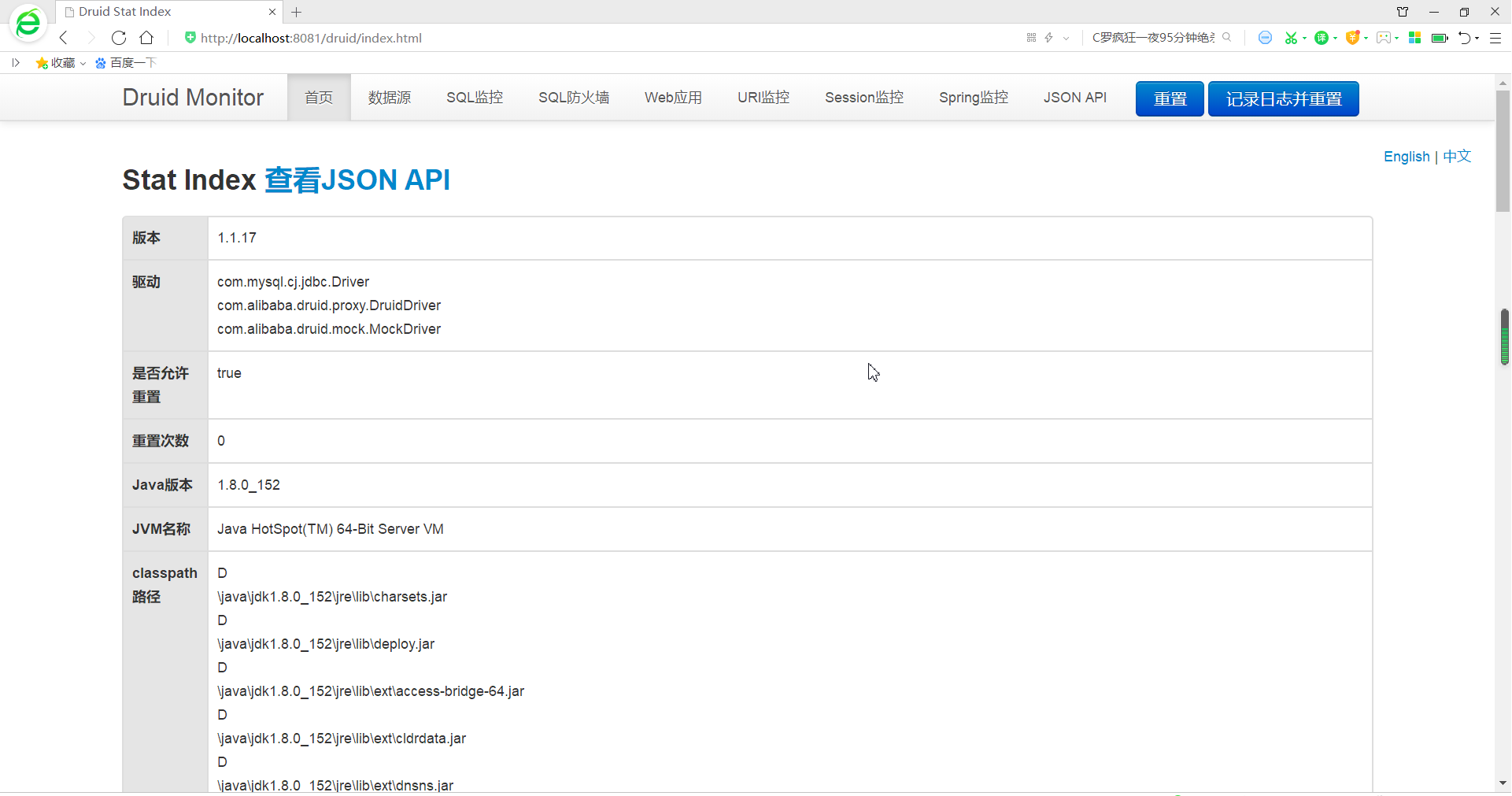The image size is (1512, 796).
Task: Open the 收藏 favorites dropdown arrow
Action: (83, 64)
